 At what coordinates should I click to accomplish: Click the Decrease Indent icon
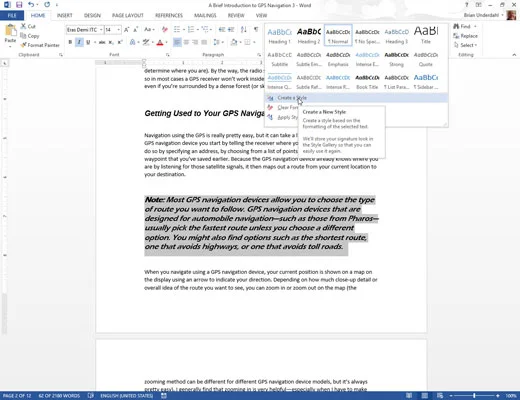click(222, 30)
